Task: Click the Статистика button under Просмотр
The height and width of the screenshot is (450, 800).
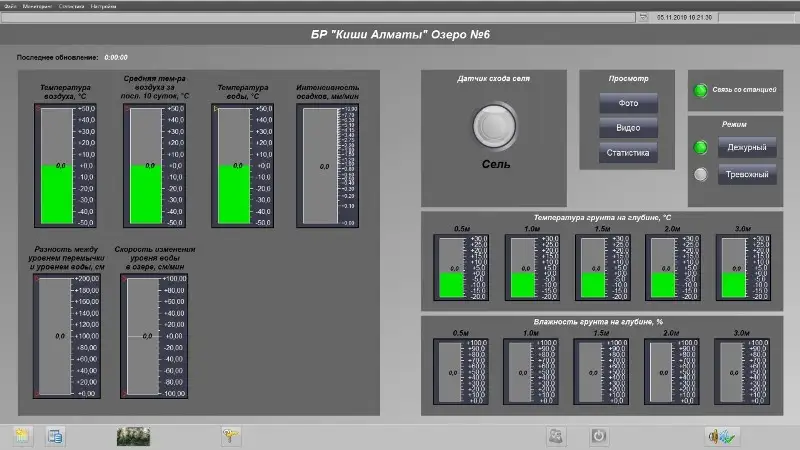Action: [628, 153]
